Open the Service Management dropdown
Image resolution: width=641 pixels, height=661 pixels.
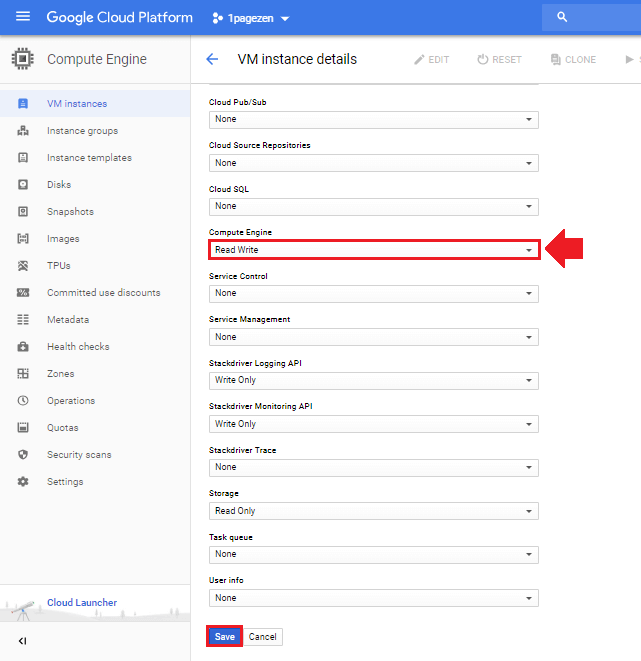click(x=373, y=337)
